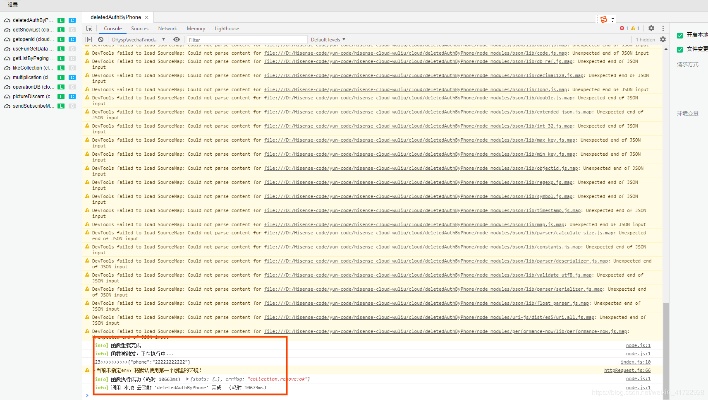The image size is (708, 400).
Task: Click the logged phone JSON line
Action: (142, 362)
